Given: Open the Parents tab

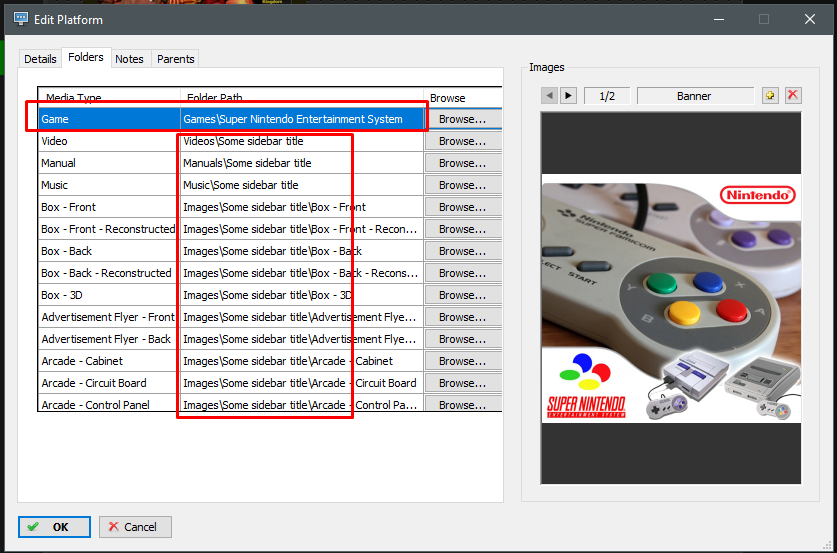Looking at the screenshot, I should [176, 59].
